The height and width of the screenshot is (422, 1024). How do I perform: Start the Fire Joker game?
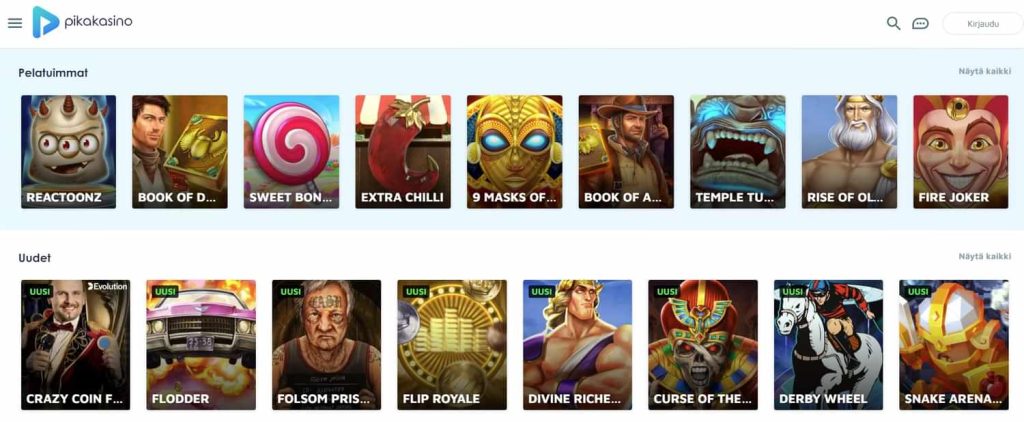pos(961,152)
